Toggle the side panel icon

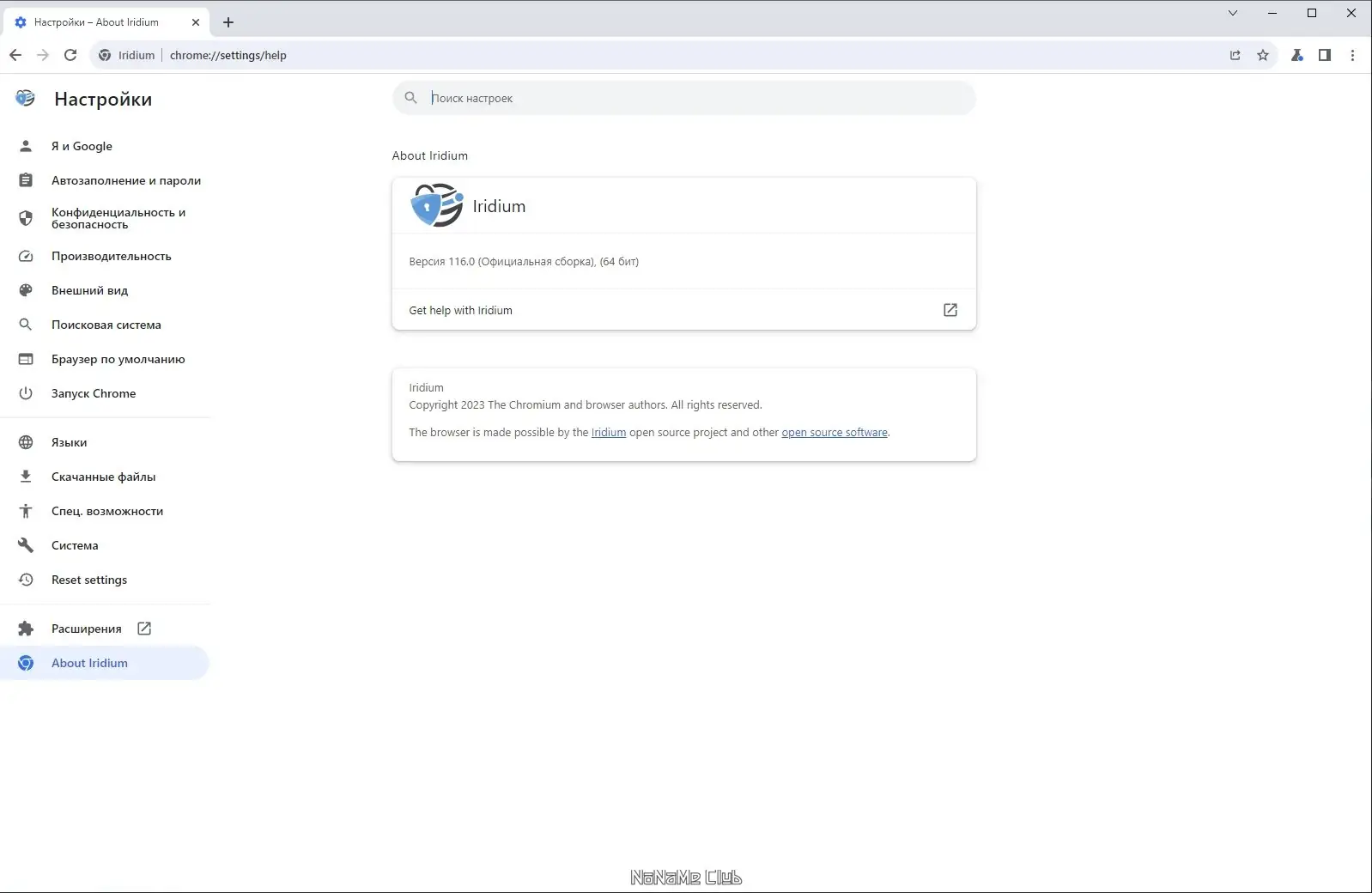[x=1325, y=55]
